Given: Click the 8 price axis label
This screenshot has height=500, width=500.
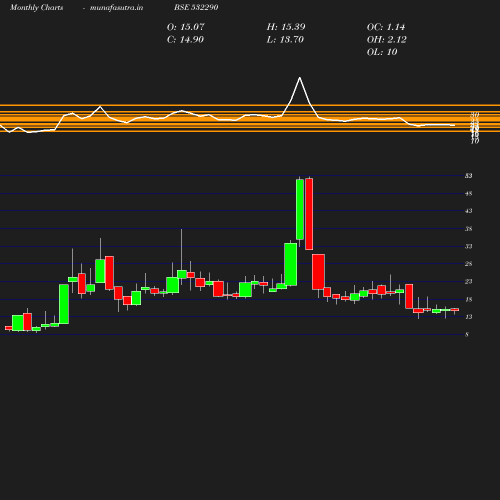Looking at the screenshot, I should tap(467, 334).
